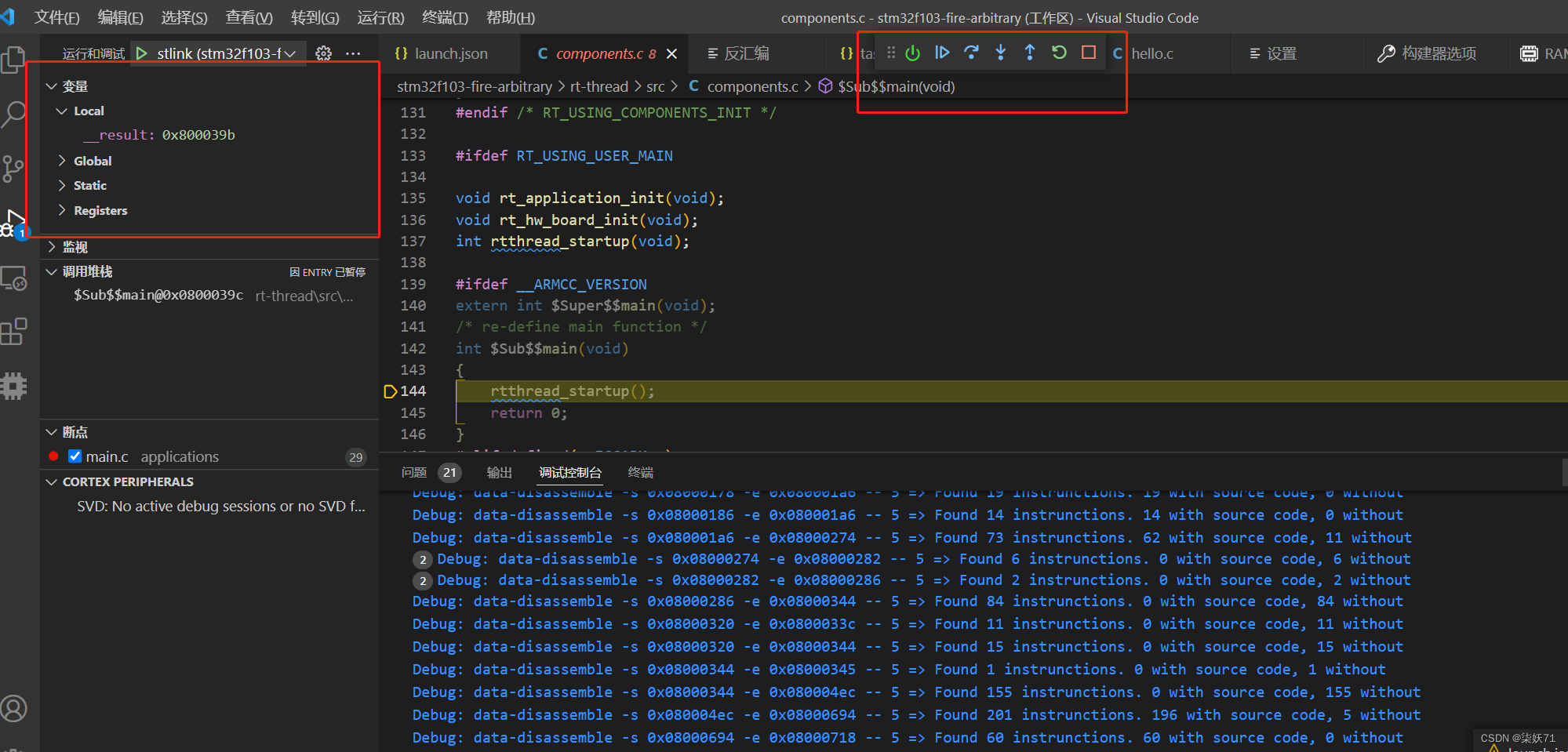Expand the Global variables scope
The image size is (1568, 752).
pos(62,161)
